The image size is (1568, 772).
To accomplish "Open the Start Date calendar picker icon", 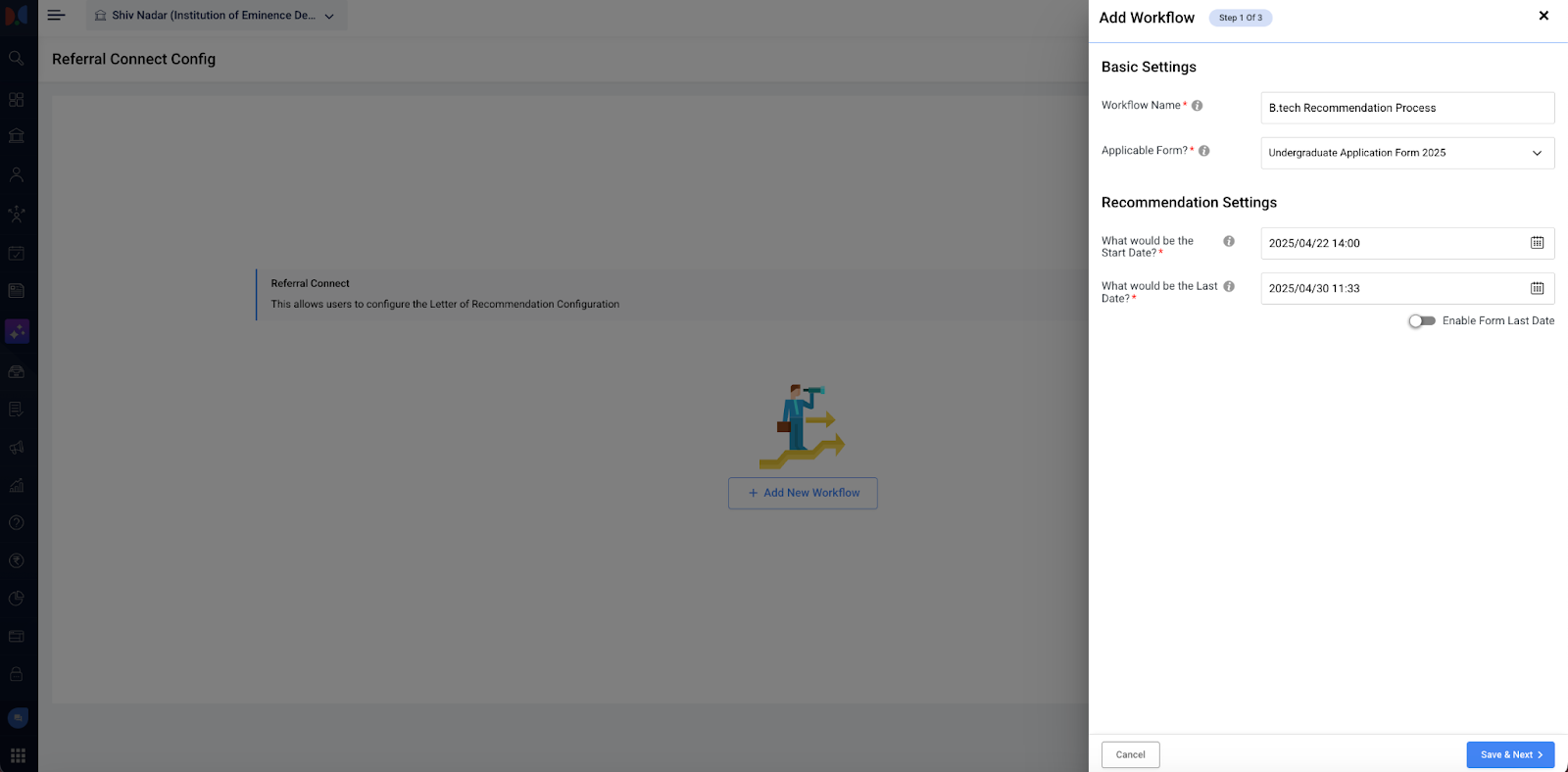I will (x=1537, y=243).
